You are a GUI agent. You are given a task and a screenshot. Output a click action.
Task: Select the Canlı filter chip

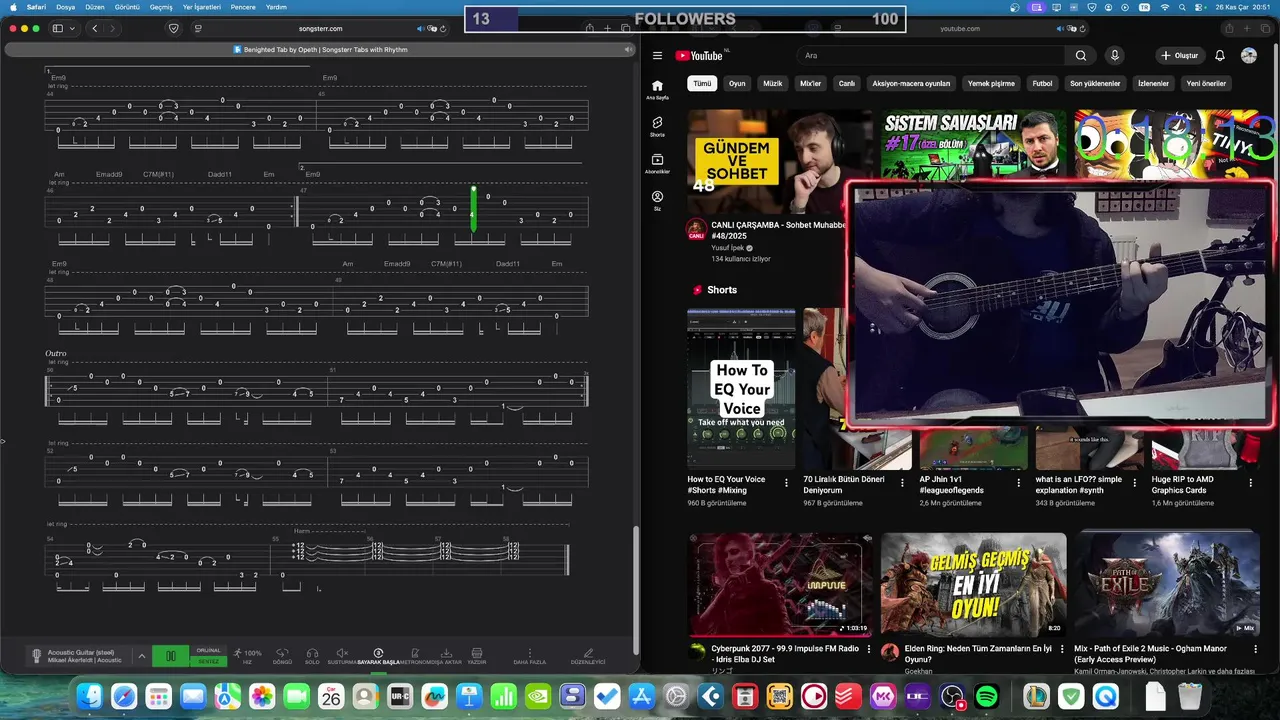tap(847, 84)
